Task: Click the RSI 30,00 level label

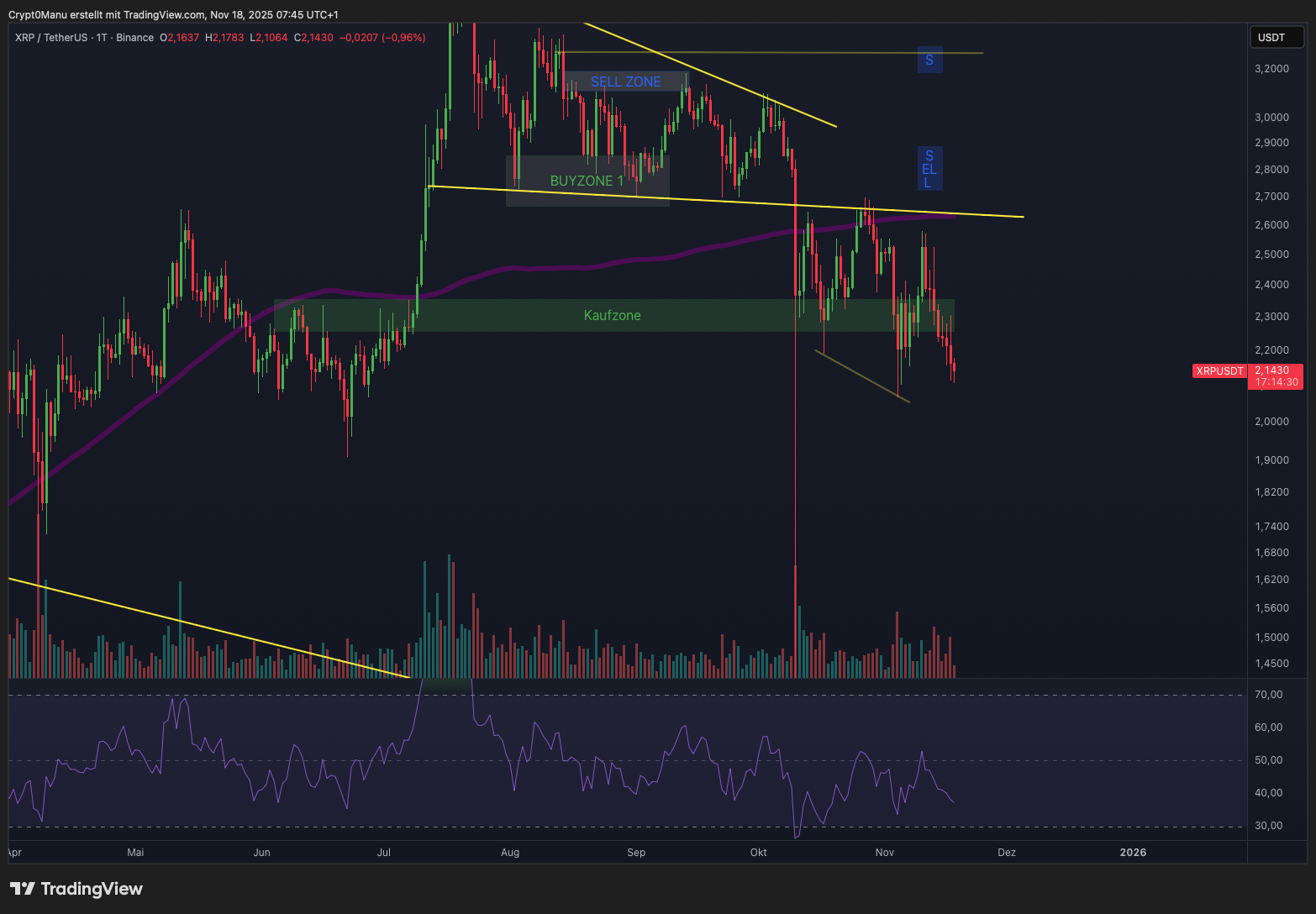Action: 1268,826
